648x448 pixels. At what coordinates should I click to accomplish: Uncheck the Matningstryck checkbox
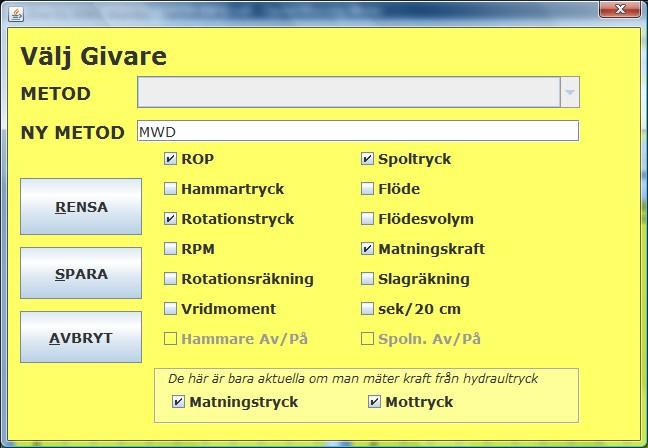coord(178,402)
